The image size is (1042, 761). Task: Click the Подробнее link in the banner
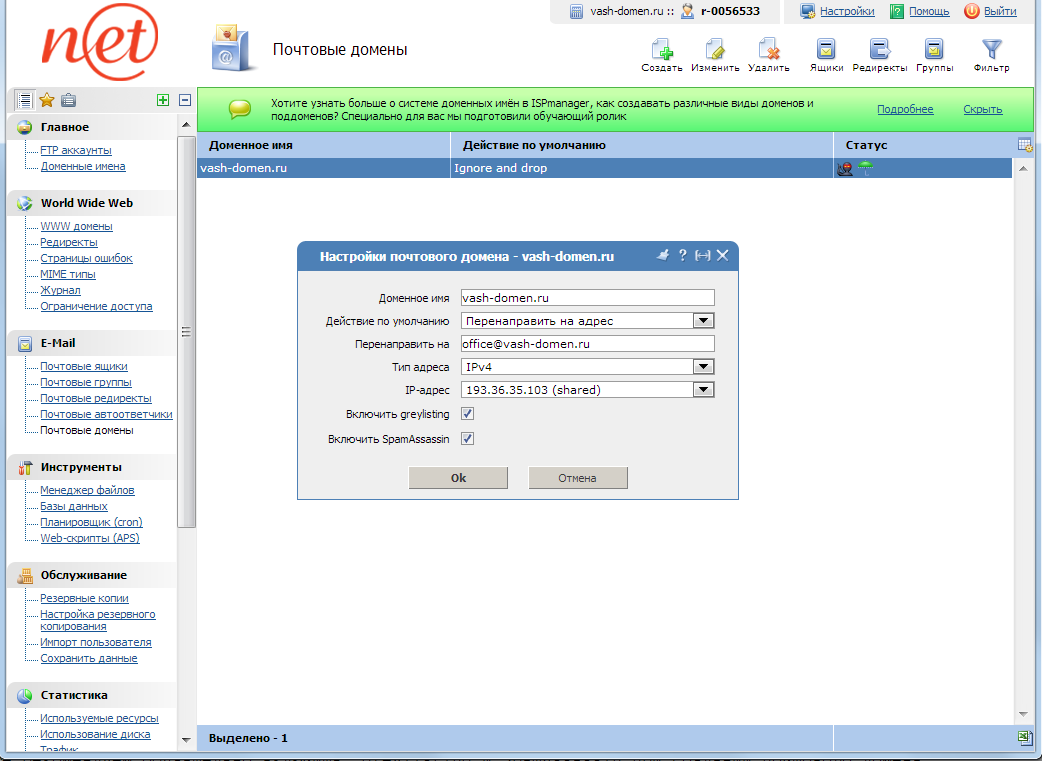tap(905, 110)
